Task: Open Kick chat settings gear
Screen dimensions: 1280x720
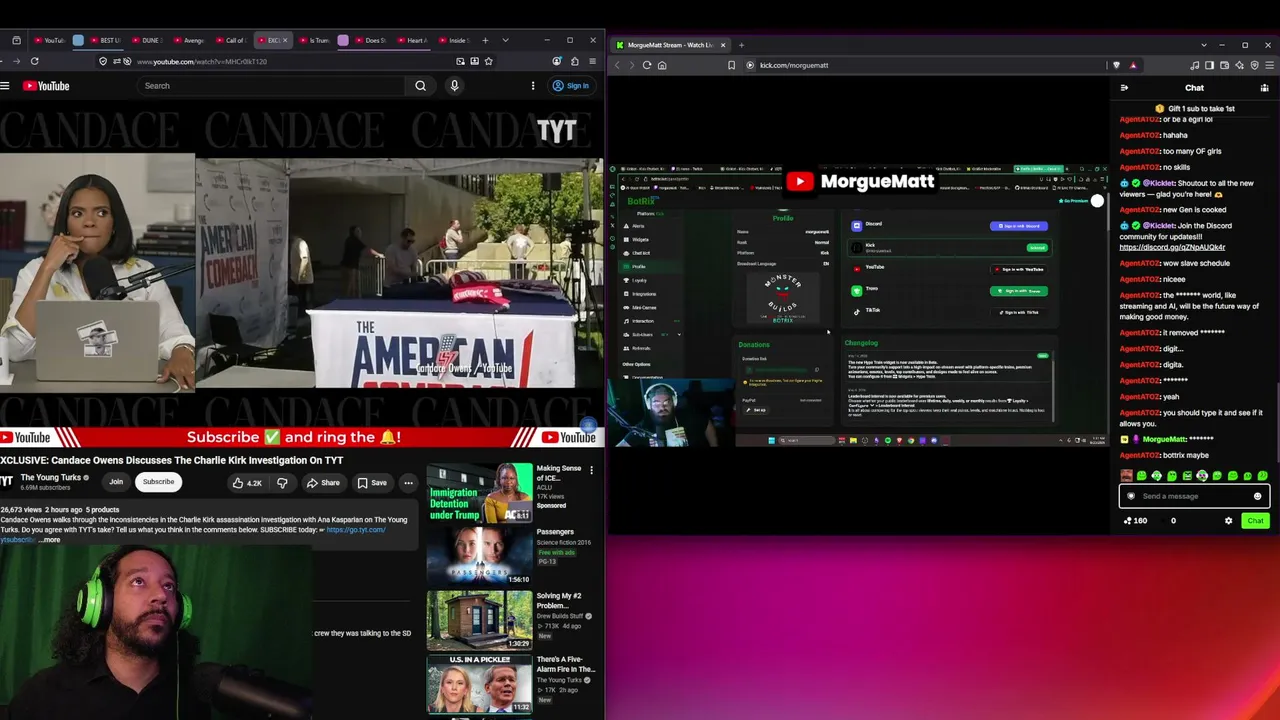Action: pyautogui.click(x=1229, y=521)
